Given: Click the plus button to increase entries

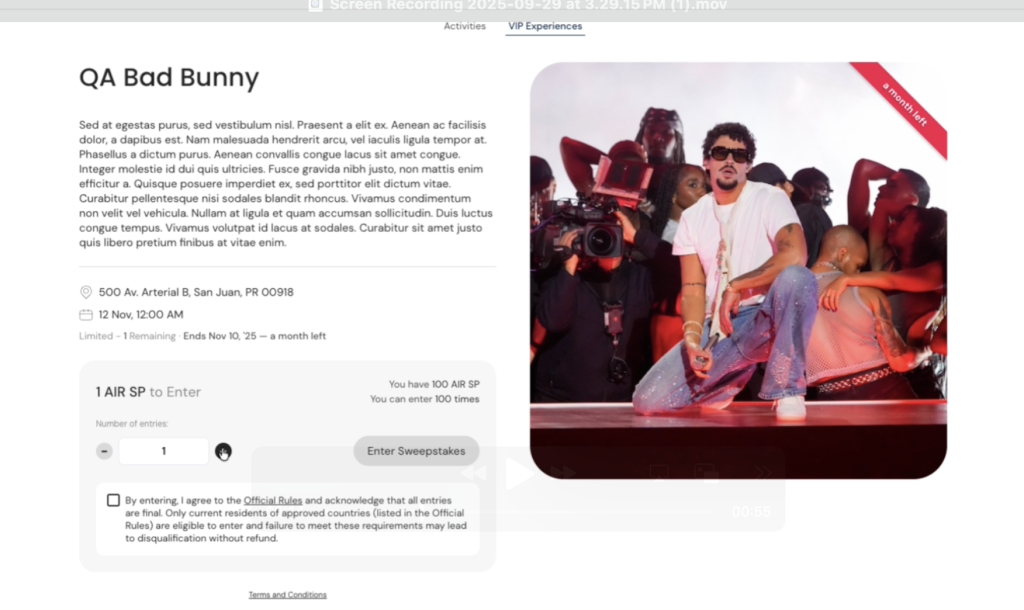Looking at the screenshot, I should (x=223, y=451).
